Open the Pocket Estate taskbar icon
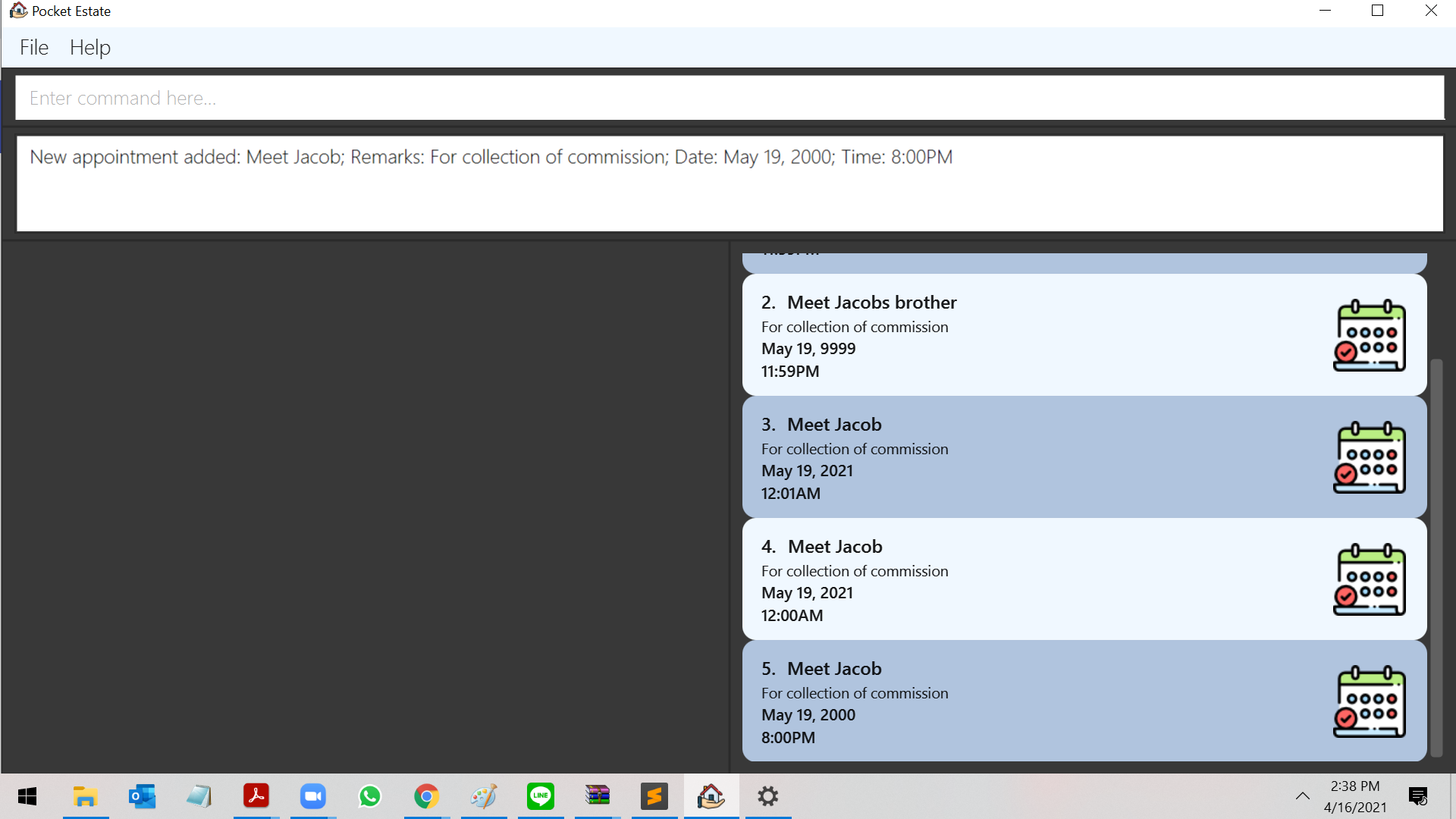 click(x=711, y=796)
